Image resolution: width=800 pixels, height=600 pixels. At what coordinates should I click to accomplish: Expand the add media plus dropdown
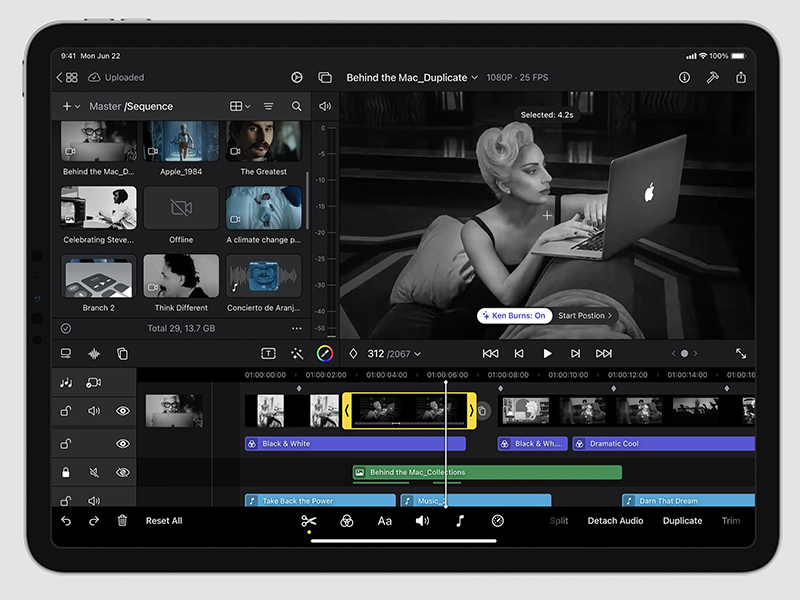click(x=71, y=106)
